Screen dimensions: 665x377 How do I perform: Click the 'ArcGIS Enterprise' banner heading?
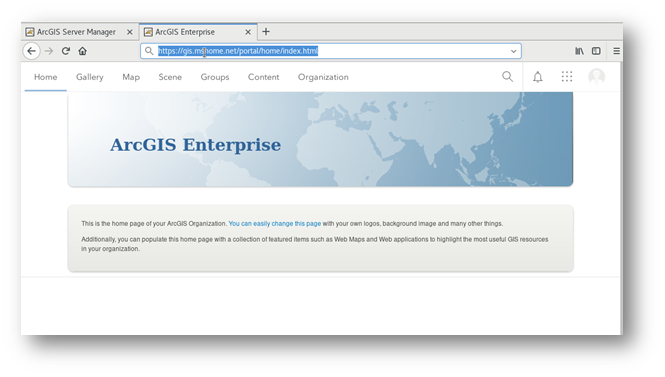pyautogui.click(x=196, y=145)
